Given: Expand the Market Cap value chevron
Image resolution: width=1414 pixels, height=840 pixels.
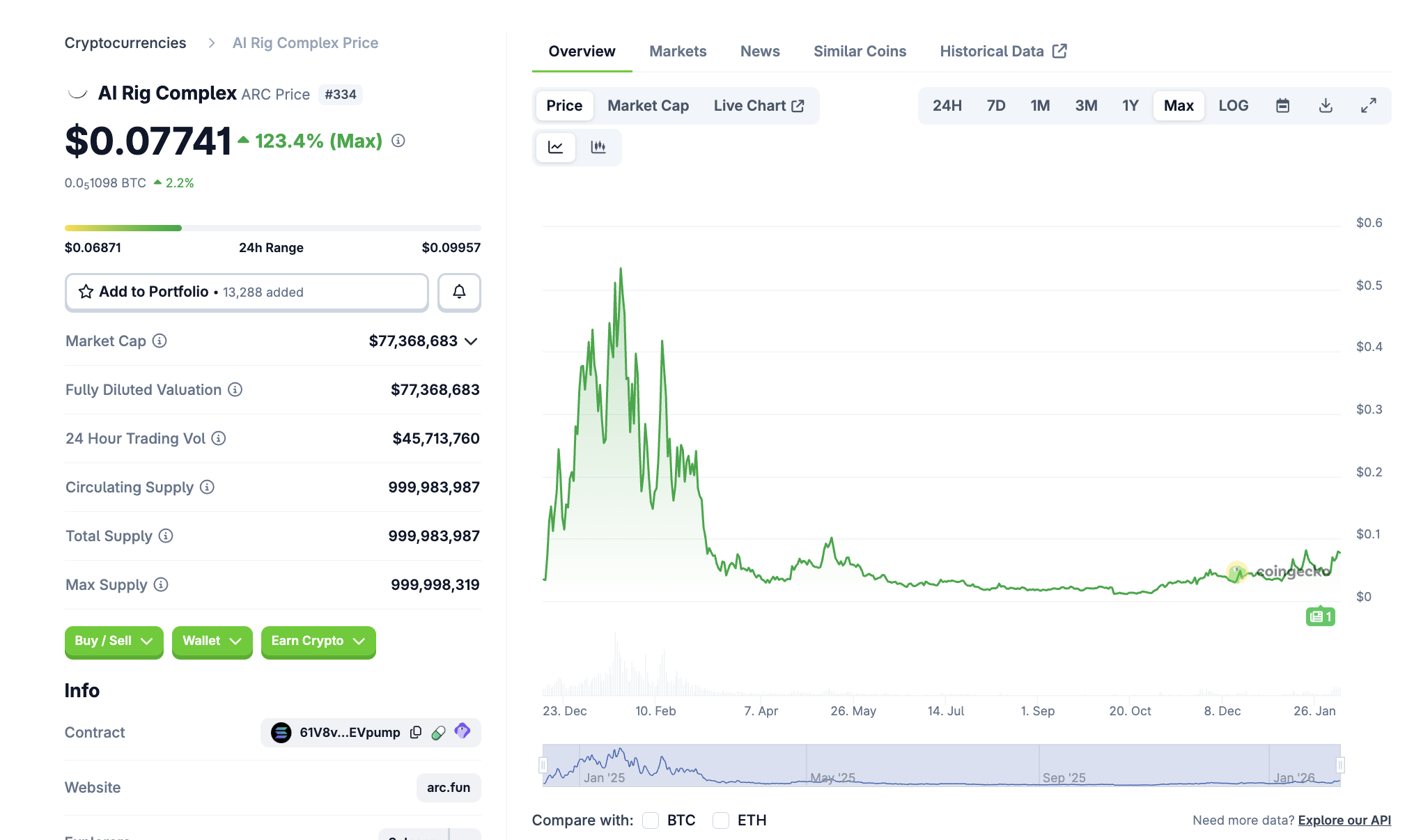Looking at the screenshot, I should pos(472,341).
